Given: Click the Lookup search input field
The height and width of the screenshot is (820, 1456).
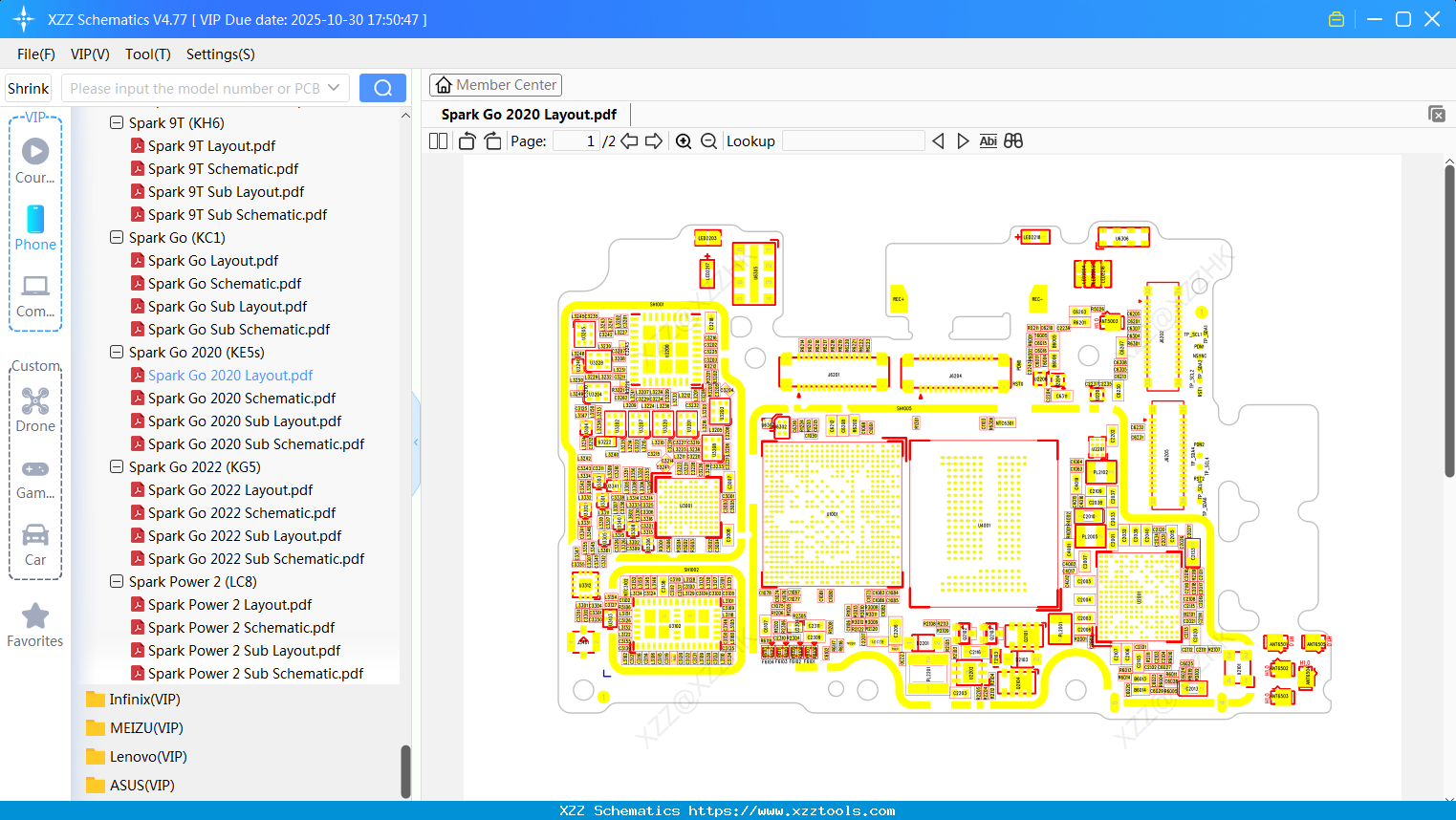Looking at the screenshot, I should click(854, 140).
